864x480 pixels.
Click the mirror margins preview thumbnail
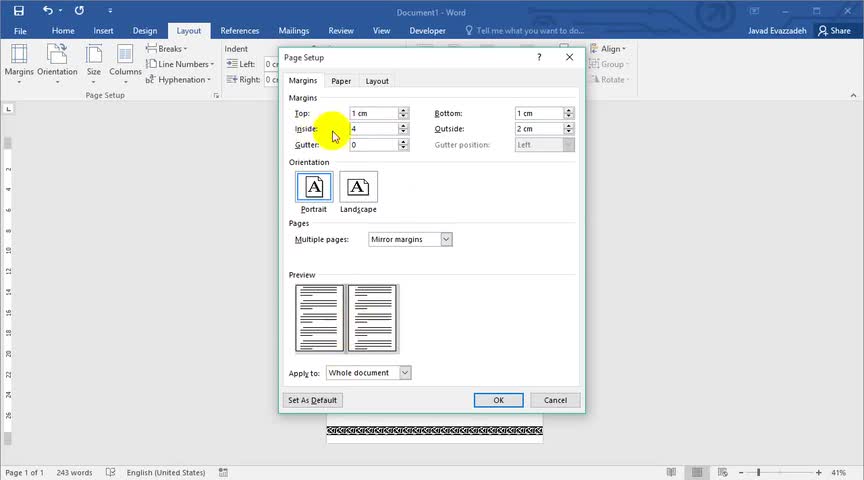346,319
